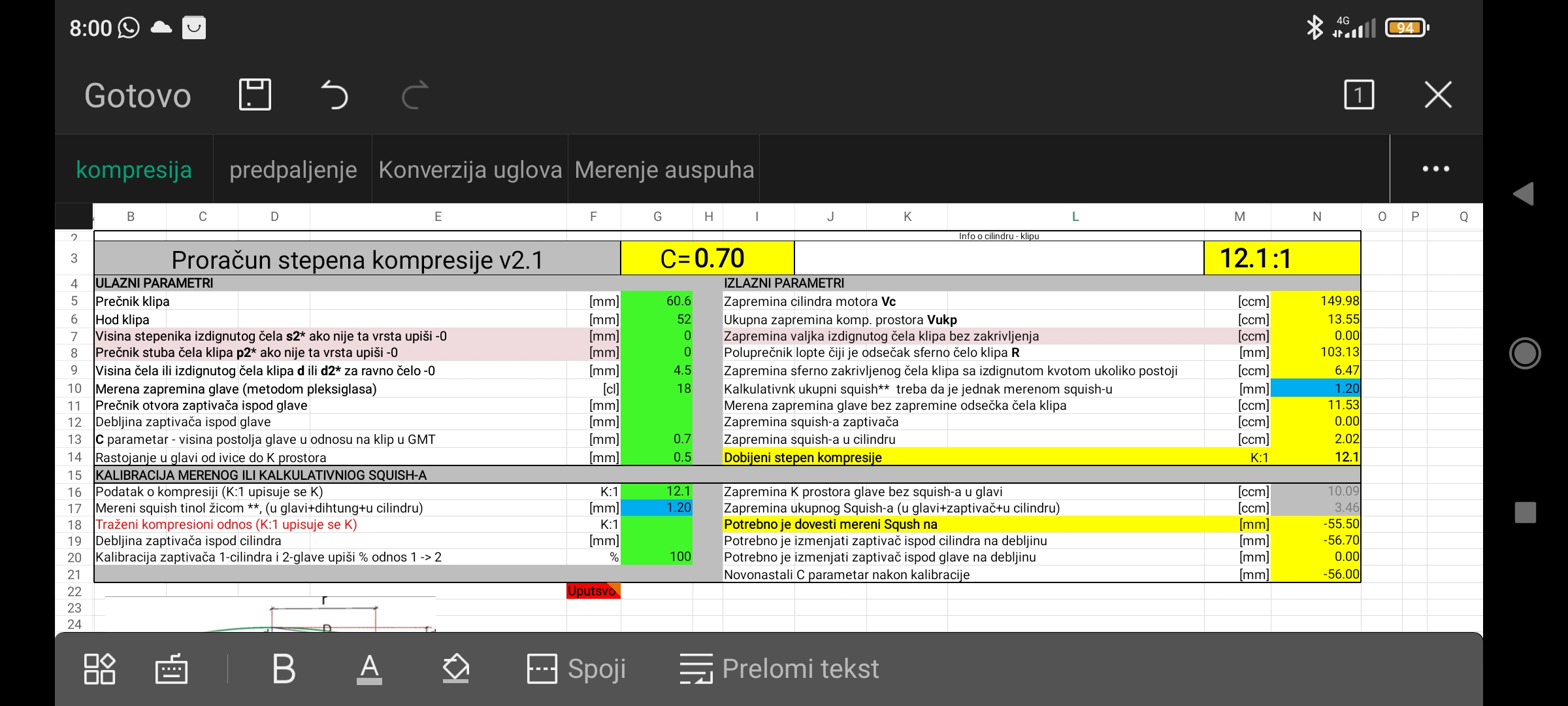This screenshot has height=706, width=1568.
Task: Tap the Bluetooth status icon
Action: pos(1315,27)
